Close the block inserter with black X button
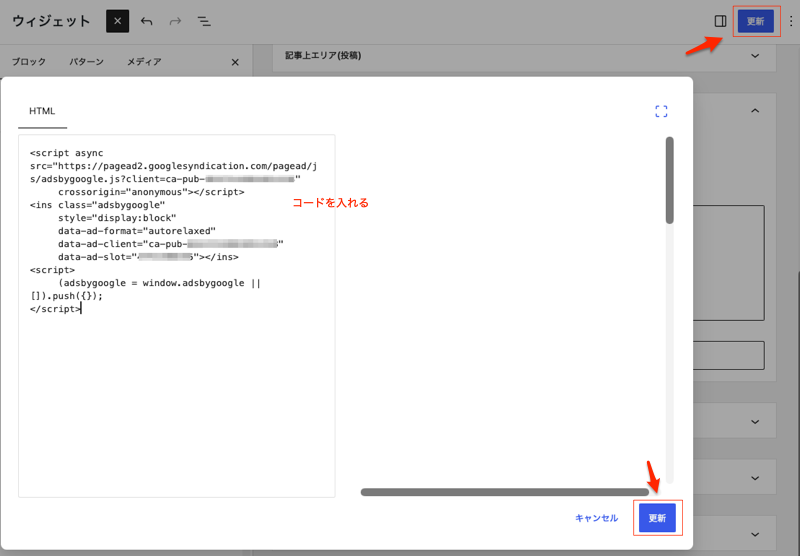This screenshot has width=800, height=556. (x=117, y=21)
